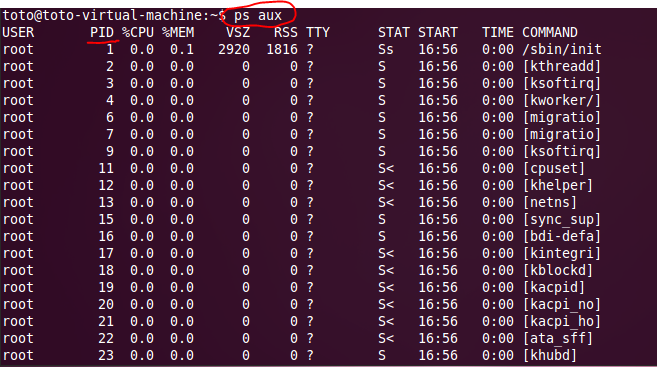Click PID 13 in the list
657x367 pixels.
(106, 202)
